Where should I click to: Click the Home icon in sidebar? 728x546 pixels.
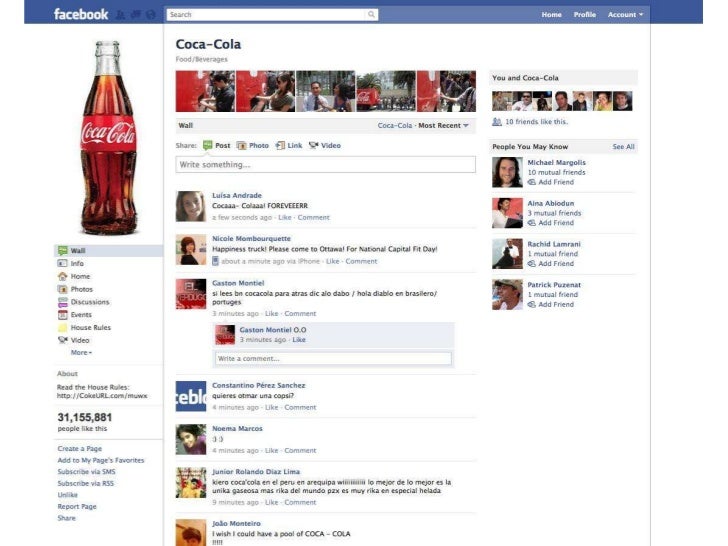(x=63, y=276)
